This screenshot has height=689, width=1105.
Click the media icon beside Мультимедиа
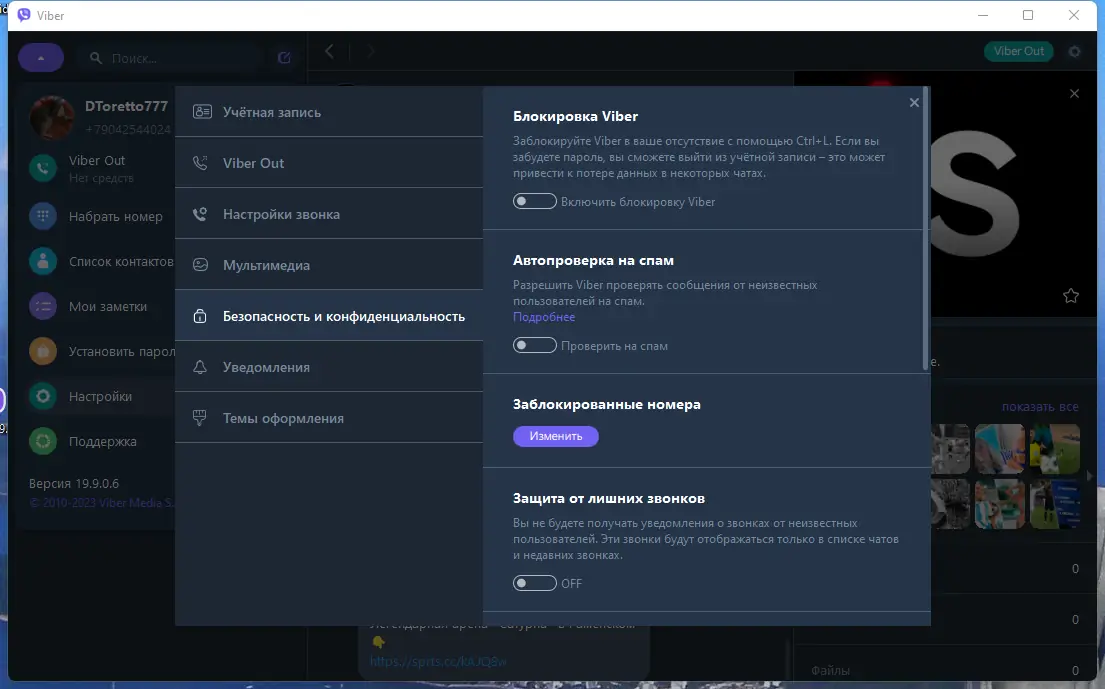click(200, 265)
